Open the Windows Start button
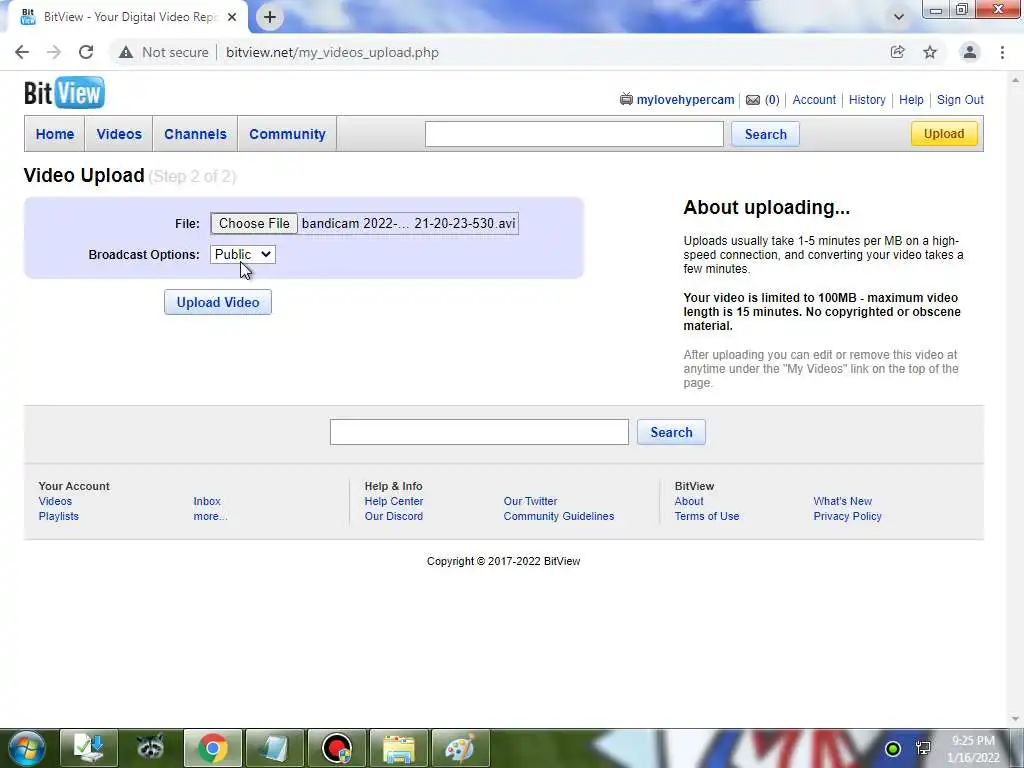This screenshot has width=1024, height=768. click(x=26, y=748)
